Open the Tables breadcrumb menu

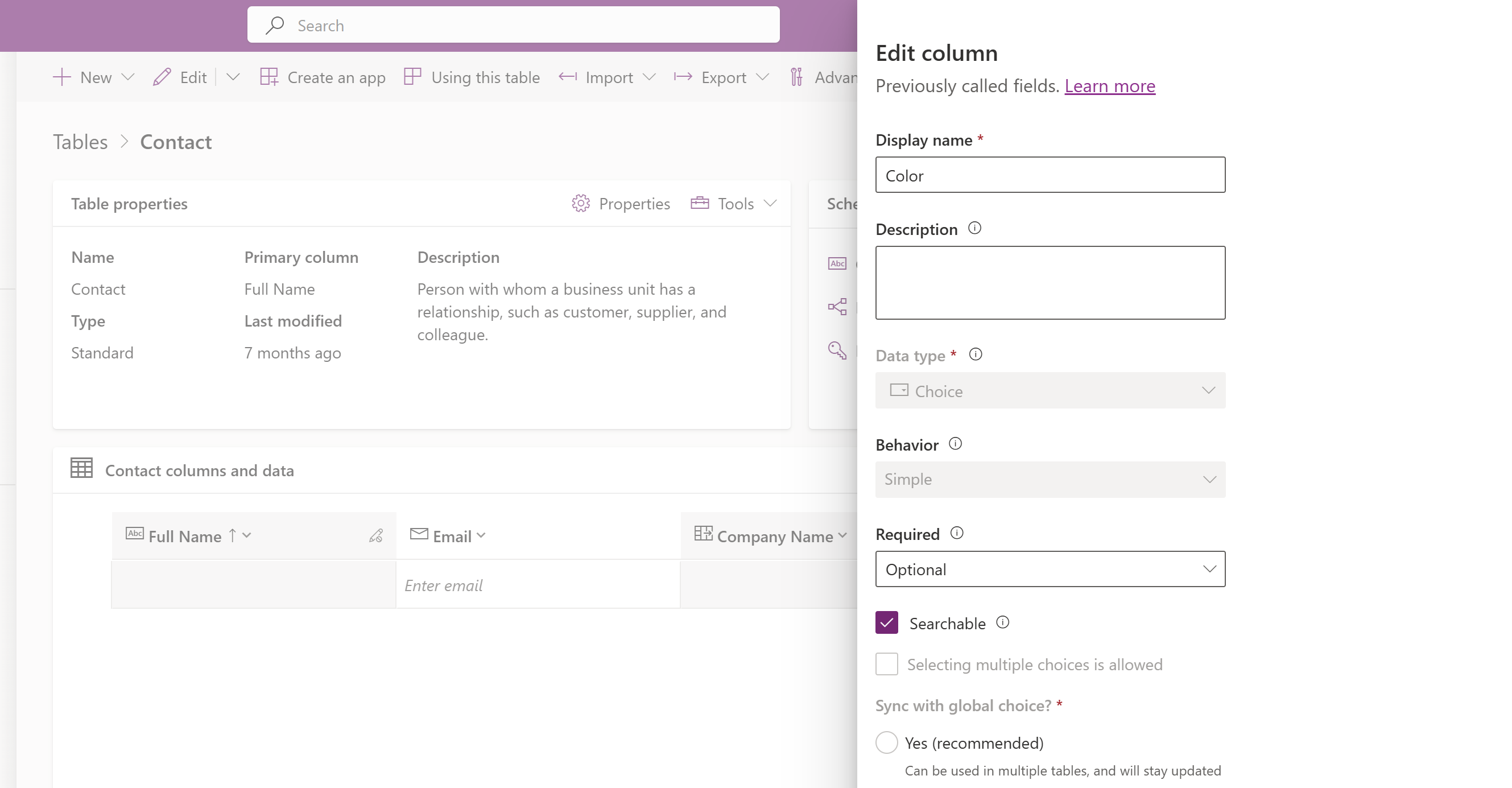coord(80,141)
